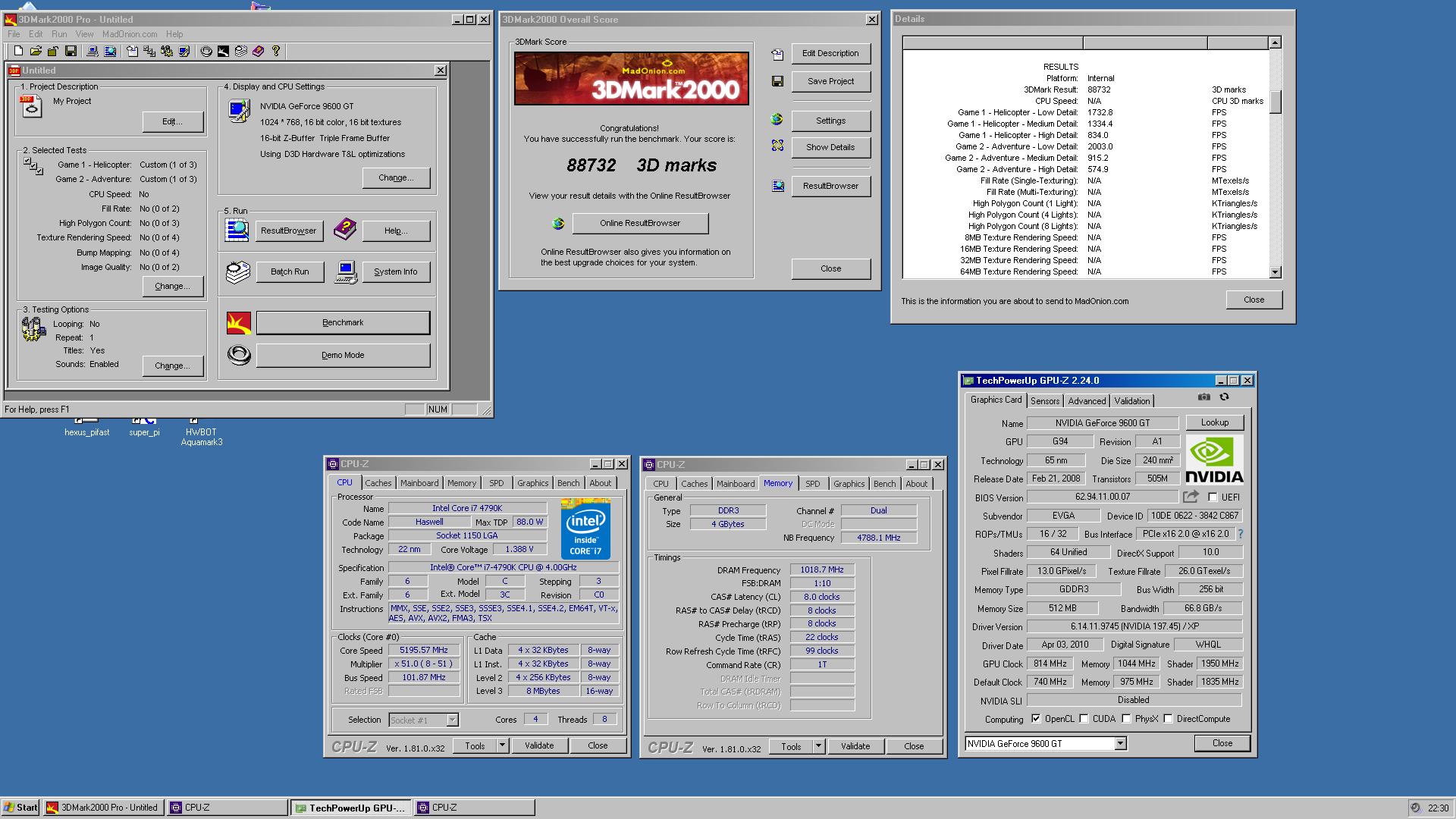Viewport: 1456px width, 819px height.
Task: Switch to the Sensors tab in GPU-Z
Action: [1044, 401]
